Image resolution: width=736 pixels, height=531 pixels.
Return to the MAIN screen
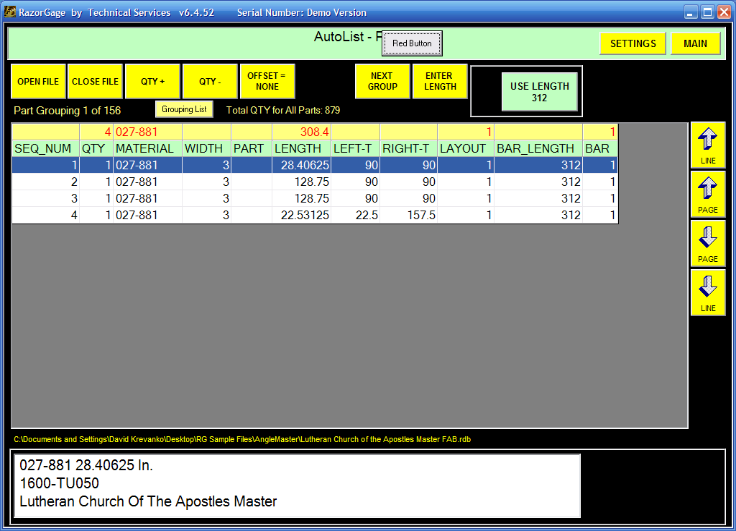coord(695,44)
